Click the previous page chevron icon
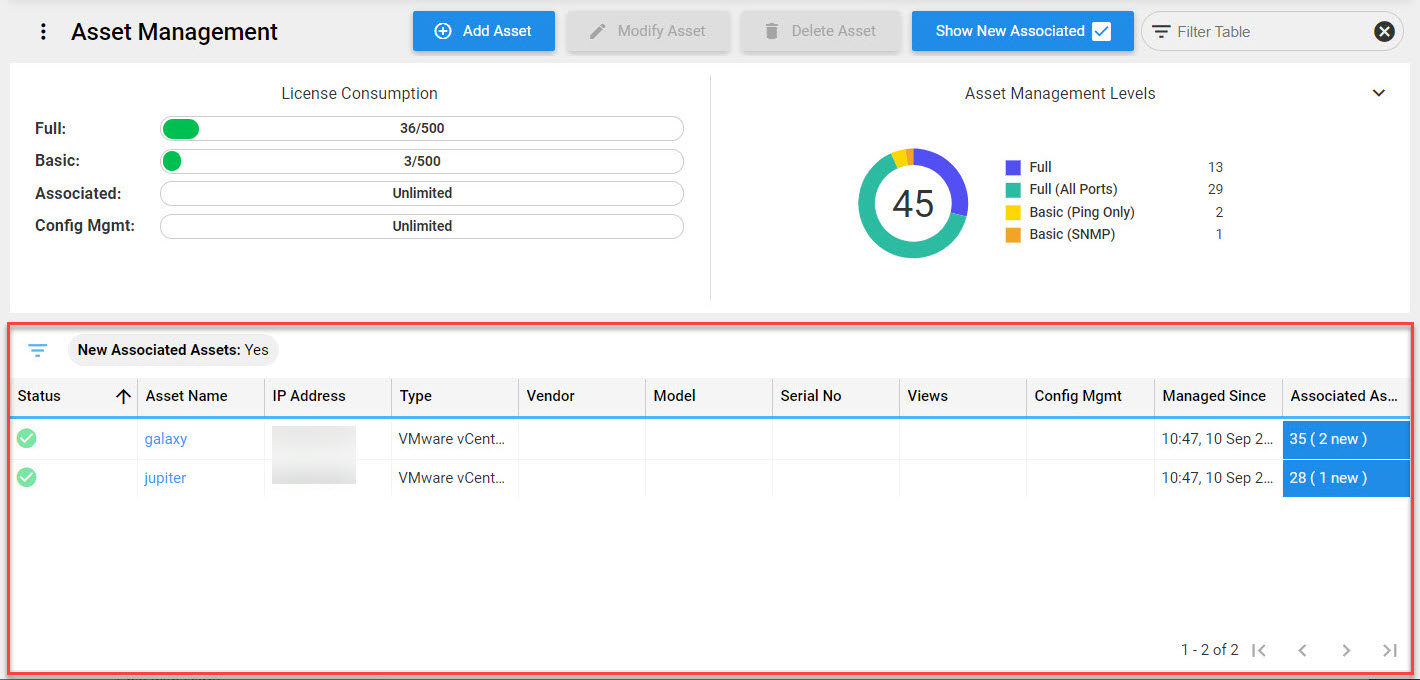The width and height of the screenshot is (1420, 680). click(x=1302, y=650)
